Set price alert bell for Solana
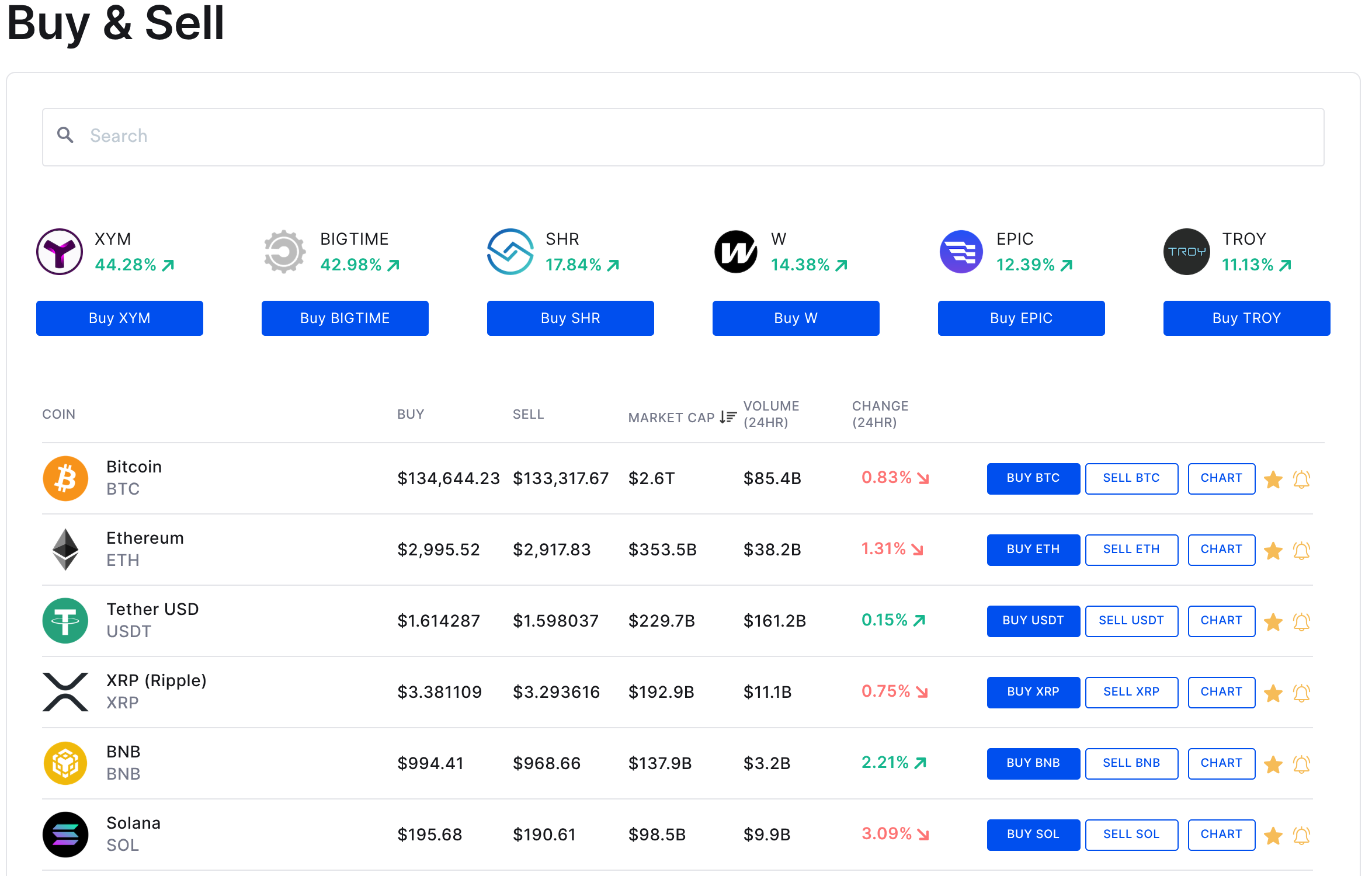The image size is (1372, 876). [x=1301, y=836]
